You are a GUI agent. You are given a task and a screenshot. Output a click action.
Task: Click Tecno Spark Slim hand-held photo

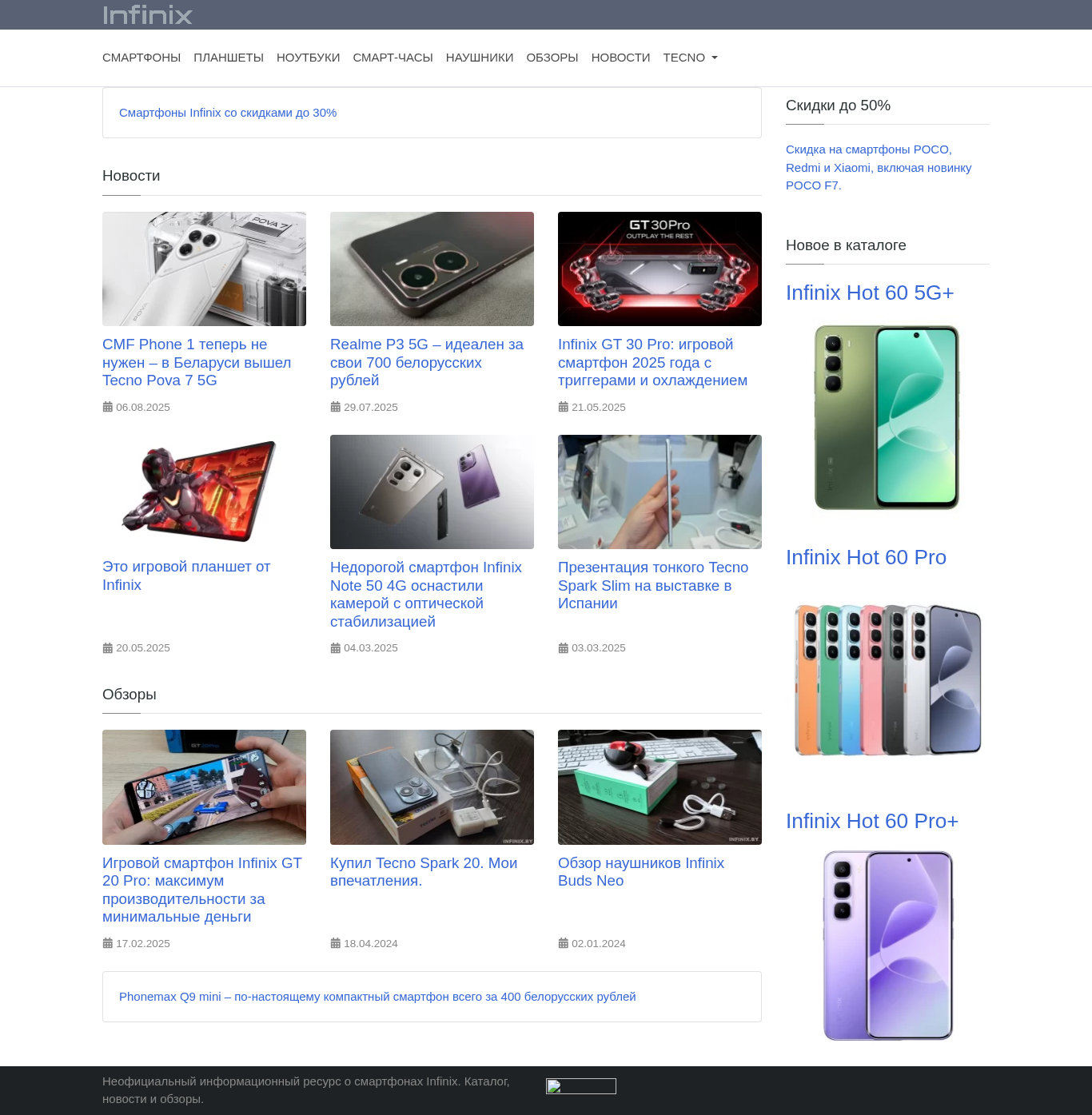tap(660, 492)
